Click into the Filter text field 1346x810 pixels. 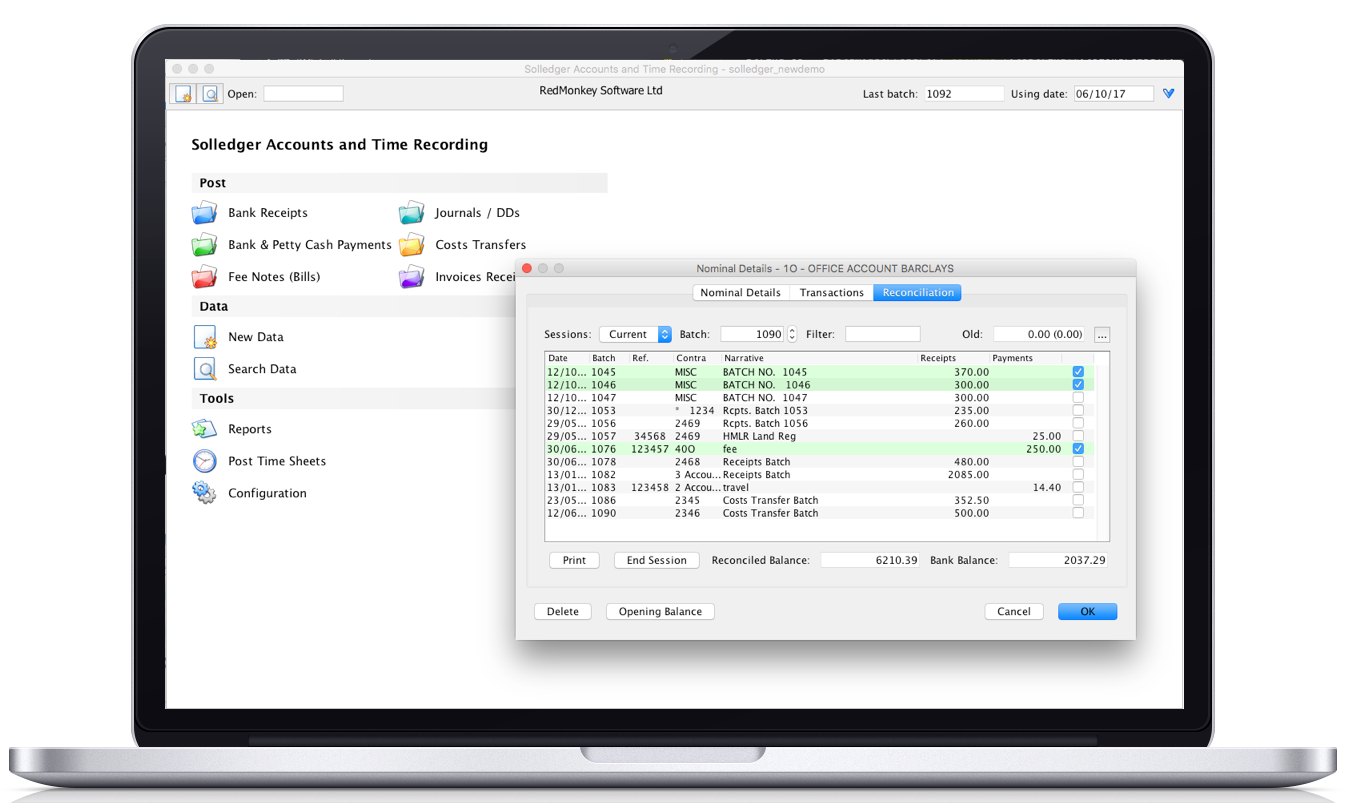click(x=882, y=334)
